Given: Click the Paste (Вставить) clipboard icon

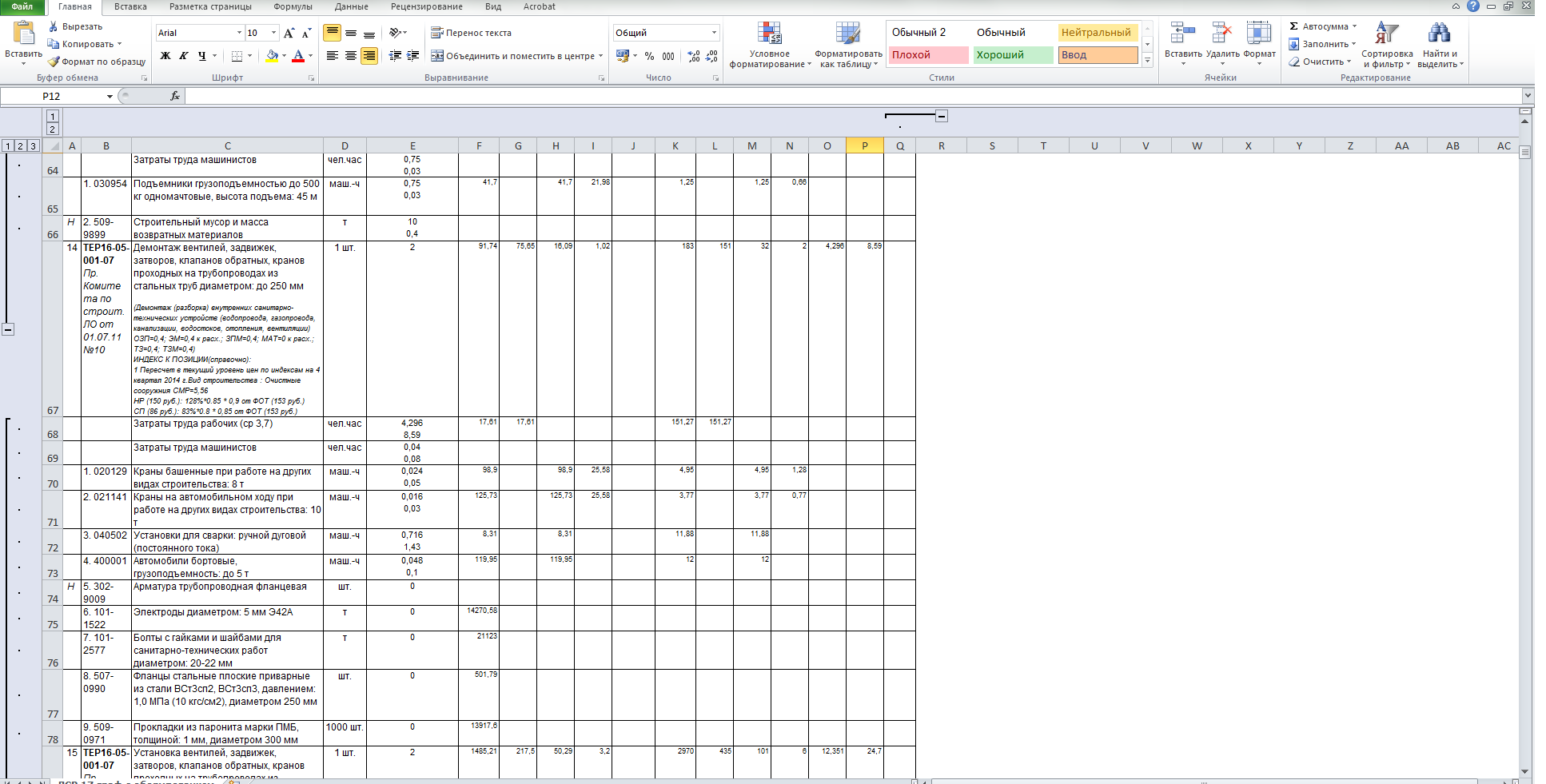Looking at the screenshot, I should click(24, 34).
